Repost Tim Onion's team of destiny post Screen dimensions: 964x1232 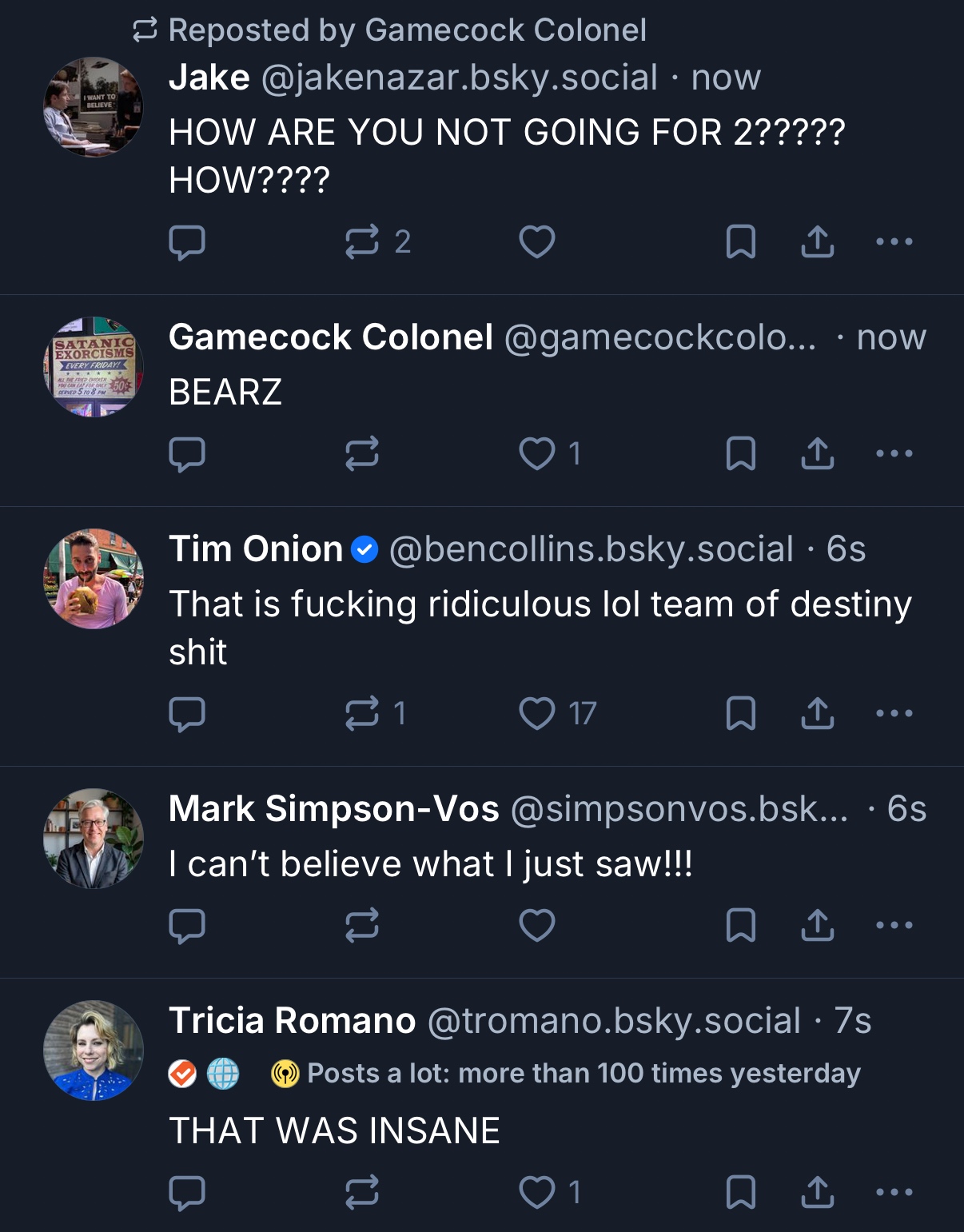tap(362, 713)
